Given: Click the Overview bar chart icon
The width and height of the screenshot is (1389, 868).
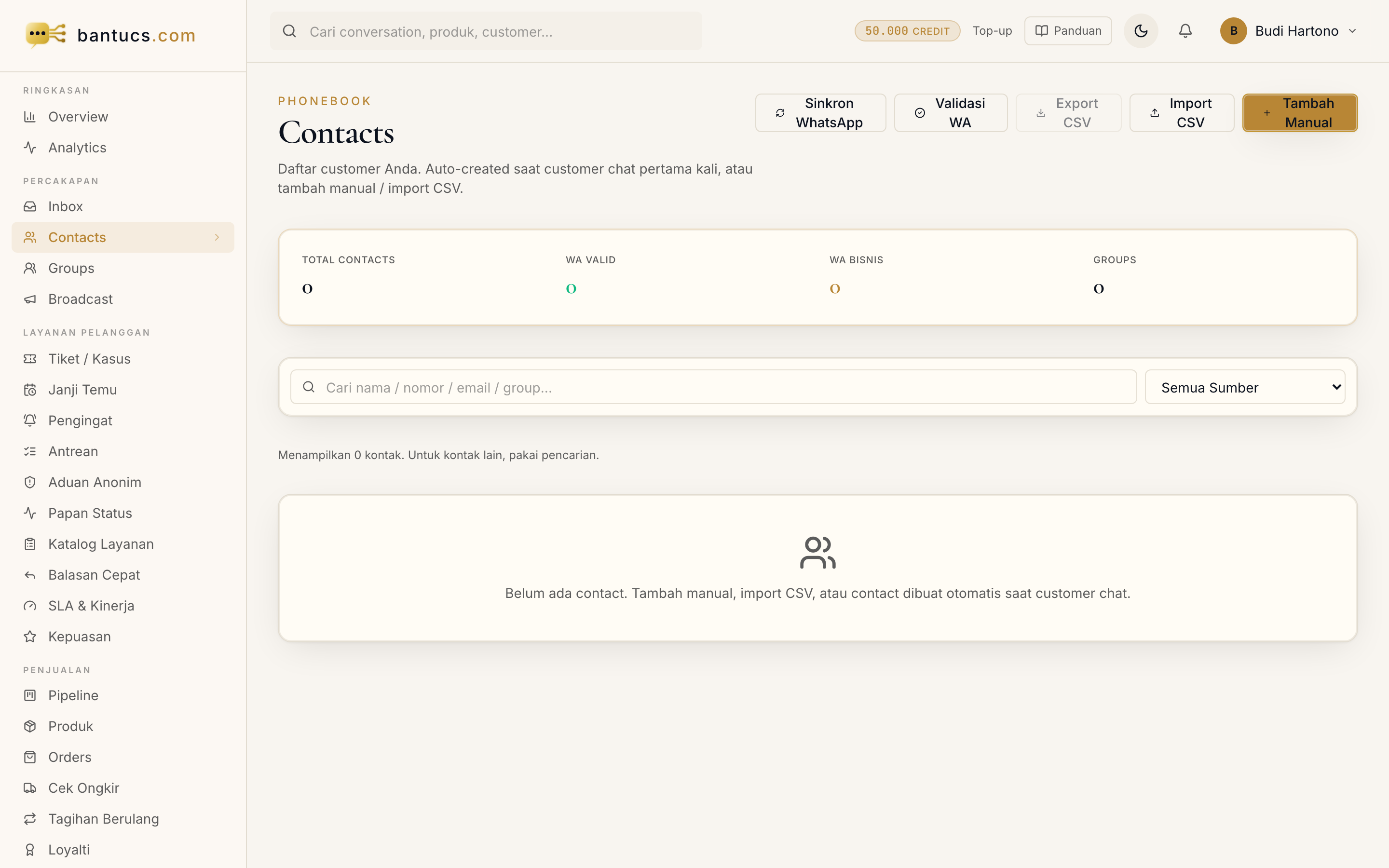Looking at the screenshot, I should point(30,117).
